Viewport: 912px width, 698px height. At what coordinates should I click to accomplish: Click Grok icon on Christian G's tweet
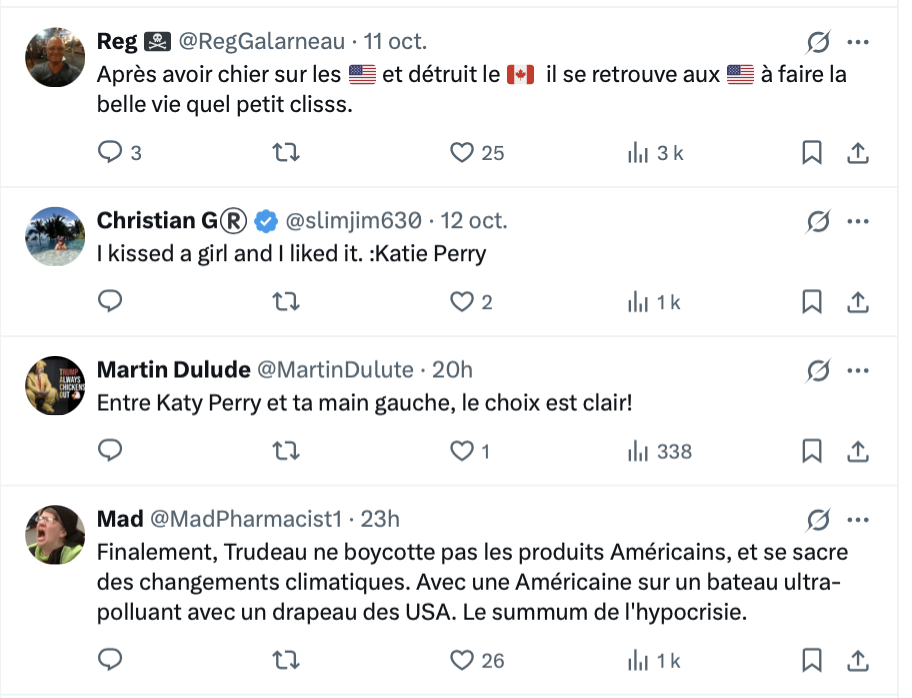click(817, 221)
